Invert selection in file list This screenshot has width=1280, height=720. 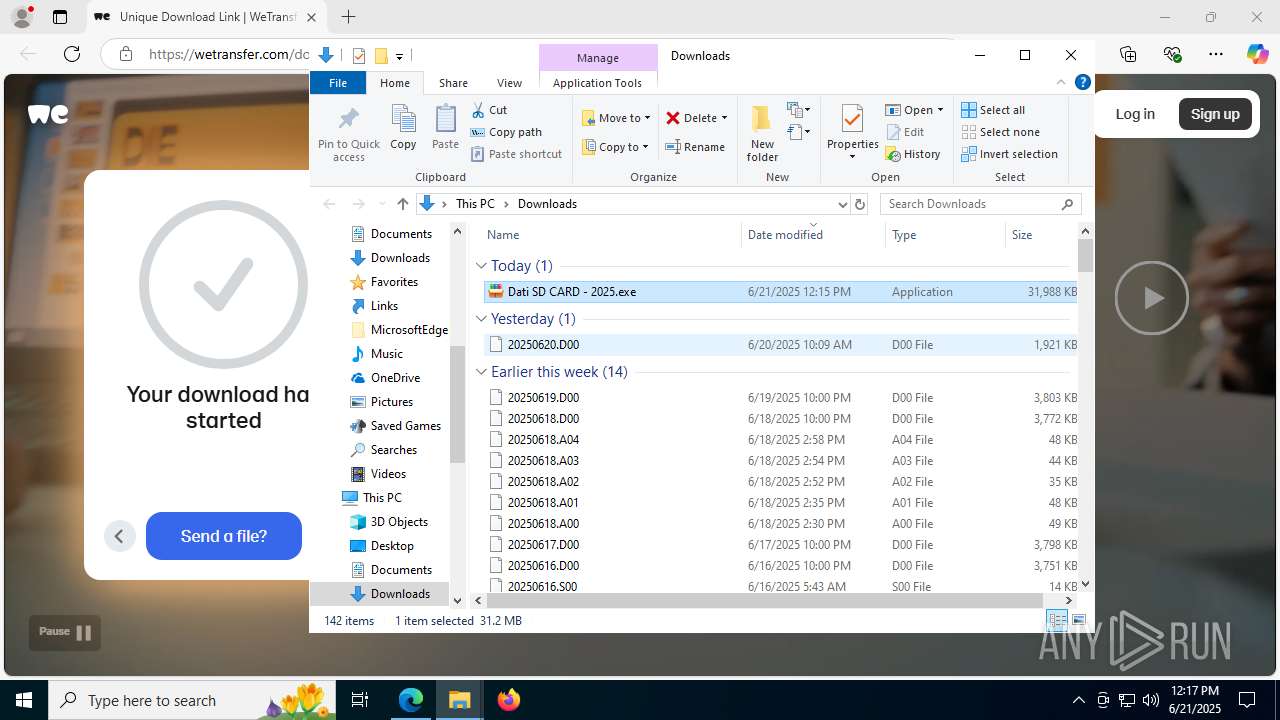(x=1009, y=154)
